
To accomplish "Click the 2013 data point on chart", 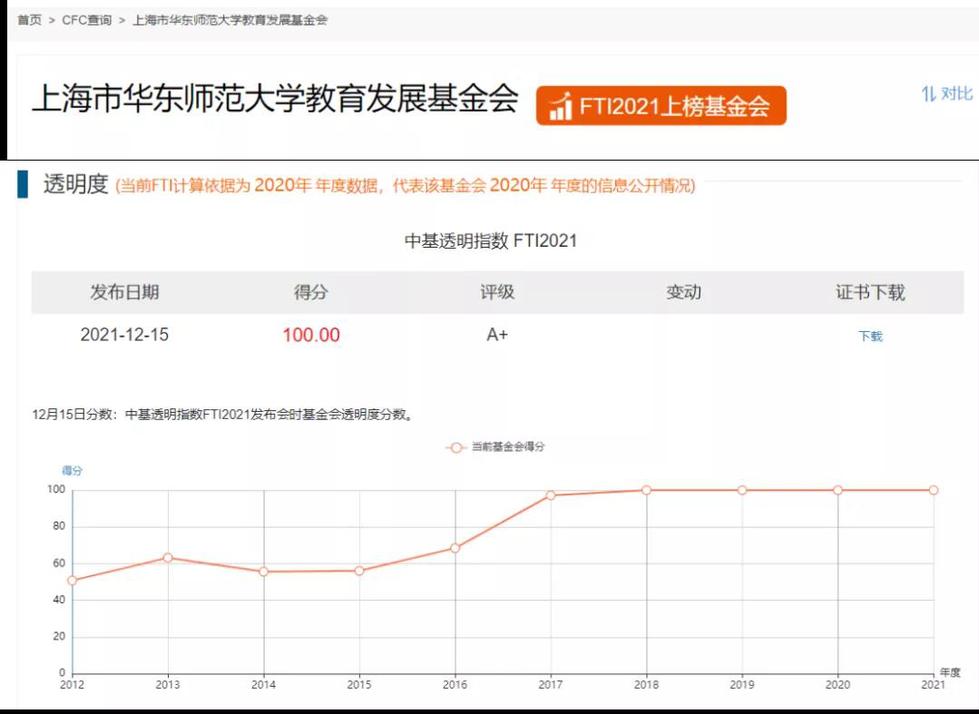I will point(168,557).
